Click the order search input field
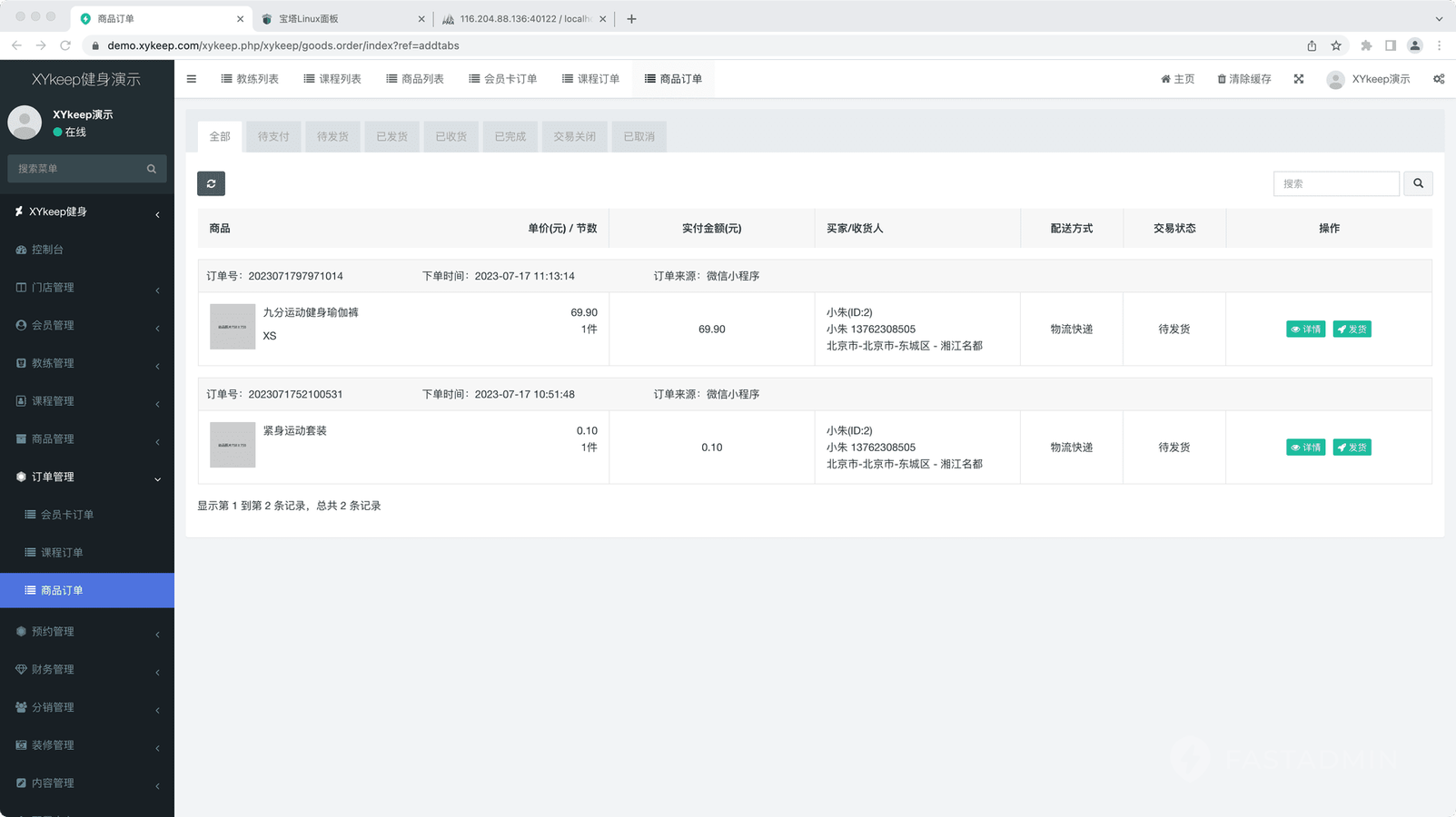Viewport: 1456px width, 817px height. [x=1335, y=183]
